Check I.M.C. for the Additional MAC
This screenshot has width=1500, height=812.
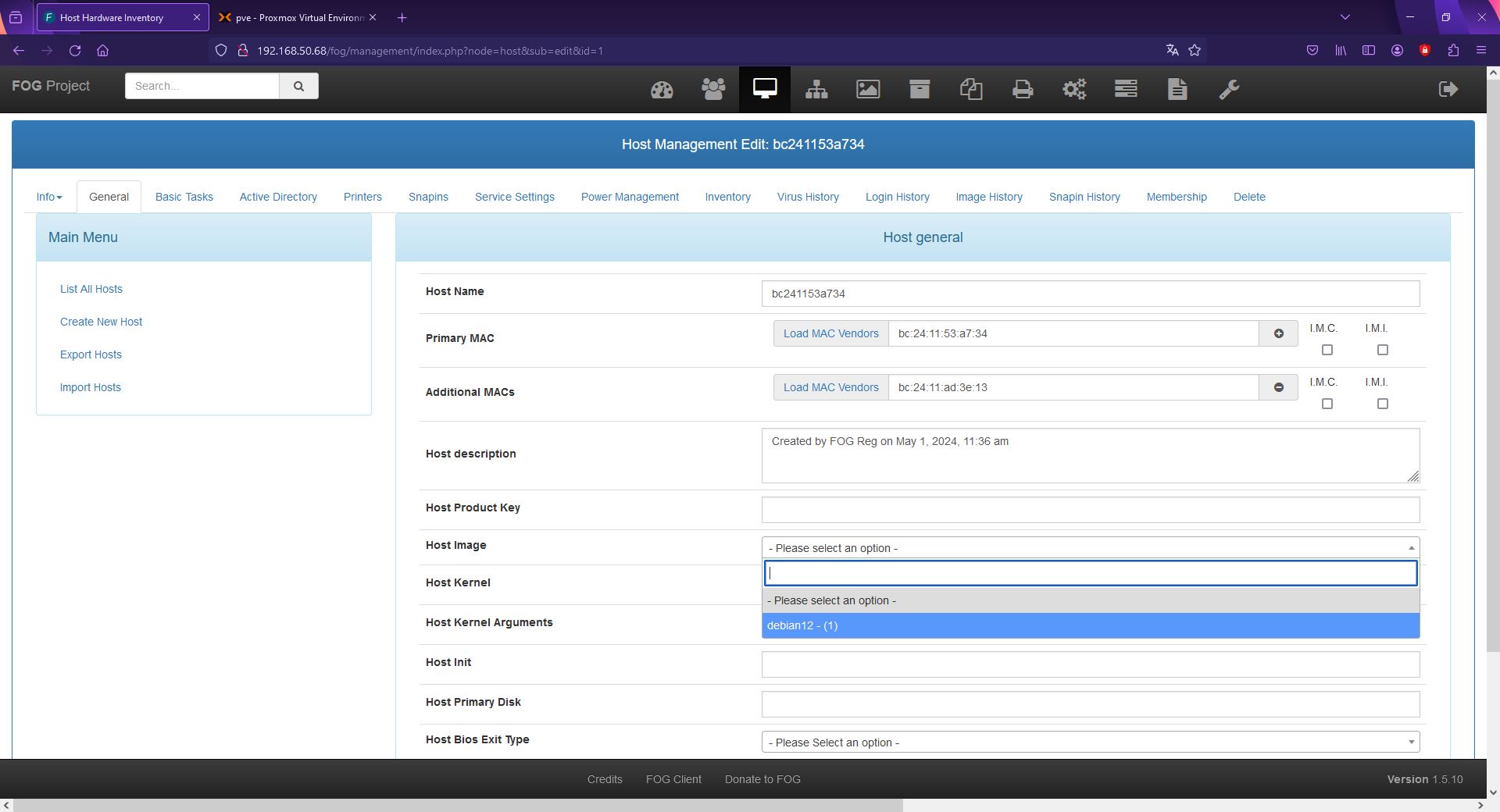1327,404
